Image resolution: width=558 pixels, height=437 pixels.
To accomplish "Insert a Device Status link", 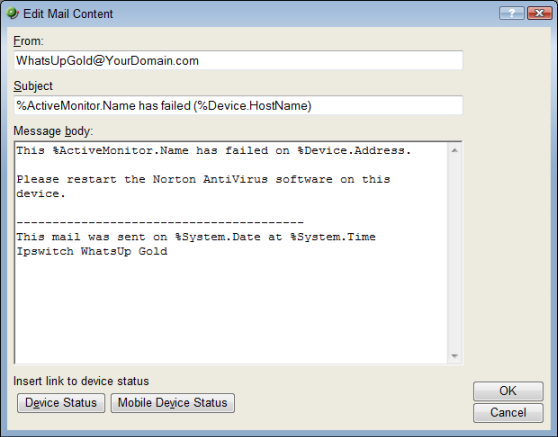I will 61,403.
